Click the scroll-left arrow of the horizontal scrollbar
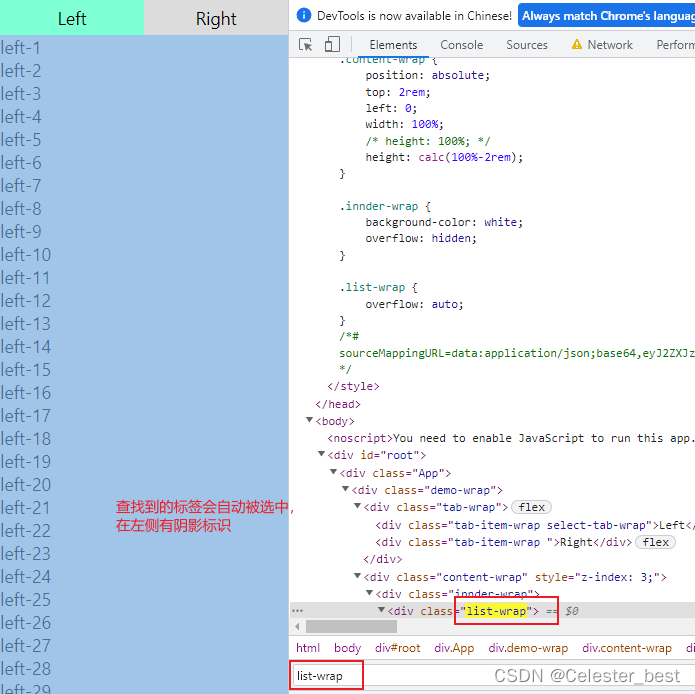The height and width of the screenshot is (694, 695). tap(297, 627)
